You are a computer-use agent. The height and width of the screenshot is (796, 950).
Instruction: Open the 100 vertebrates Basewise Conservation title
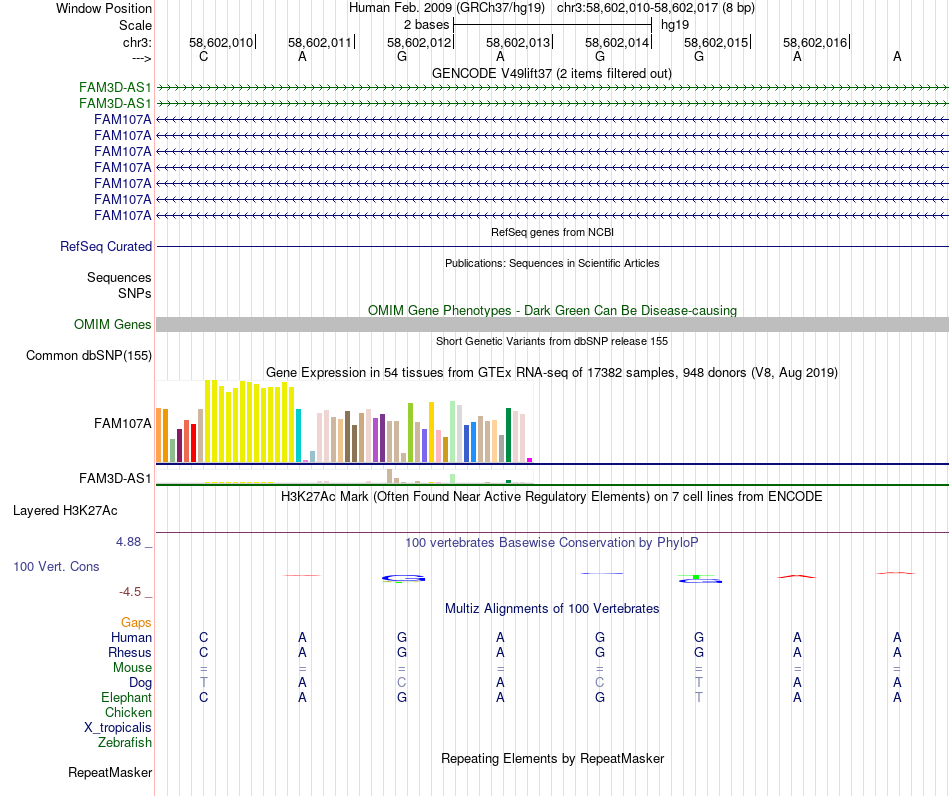(x=552, y=543)
